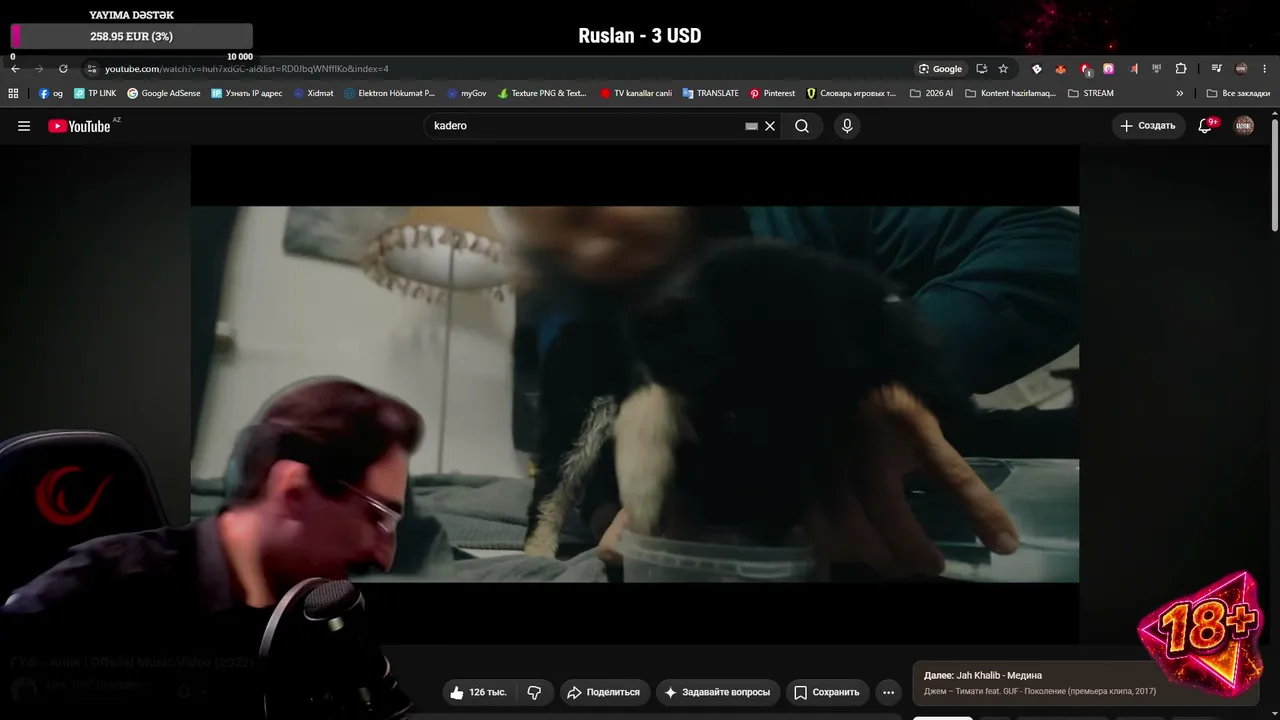Search the page with Google Lens
Image resolution: width=1280 pixels, height=720 pixels.
point(941,69)
